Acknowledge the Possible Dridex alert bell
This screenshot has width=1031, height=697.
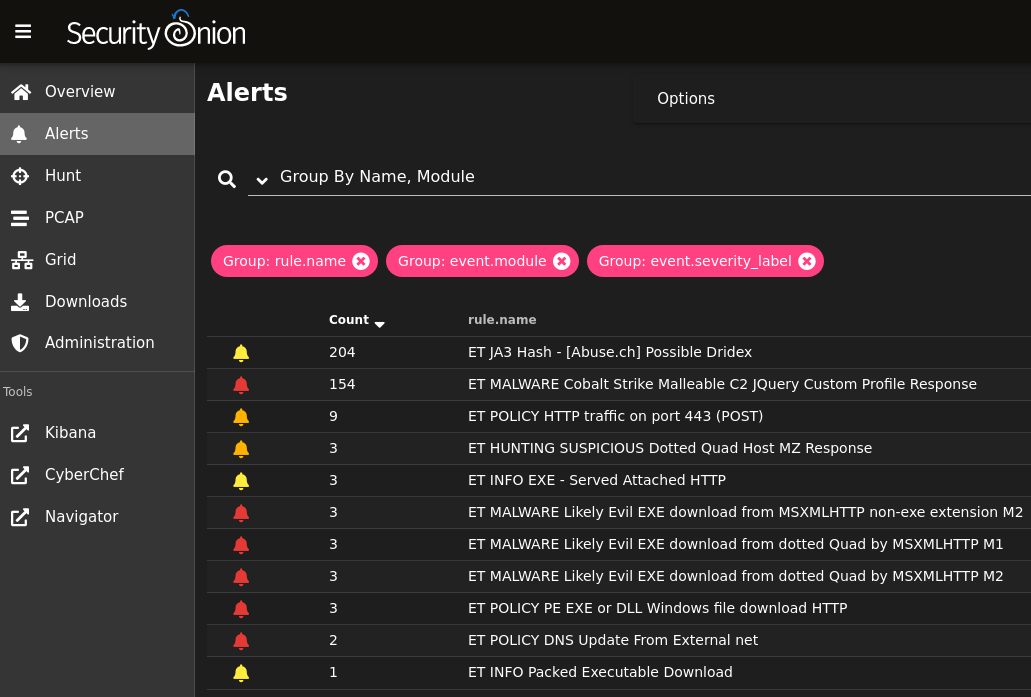click(x=241, y=353)
